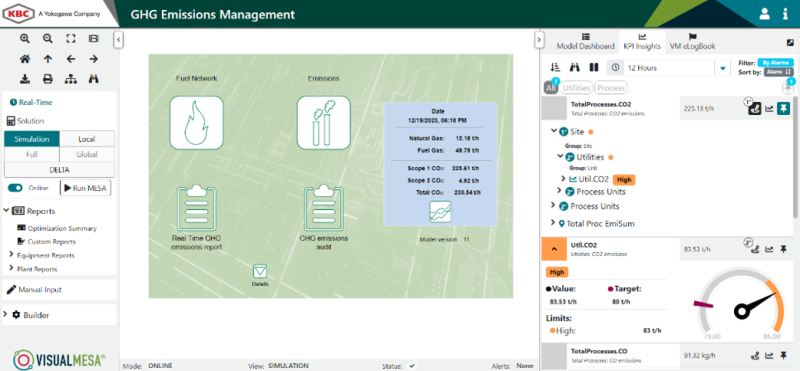Select the DELTA solution mode
The width and height of the screenshot is (800, 371).
pos(59,169)
